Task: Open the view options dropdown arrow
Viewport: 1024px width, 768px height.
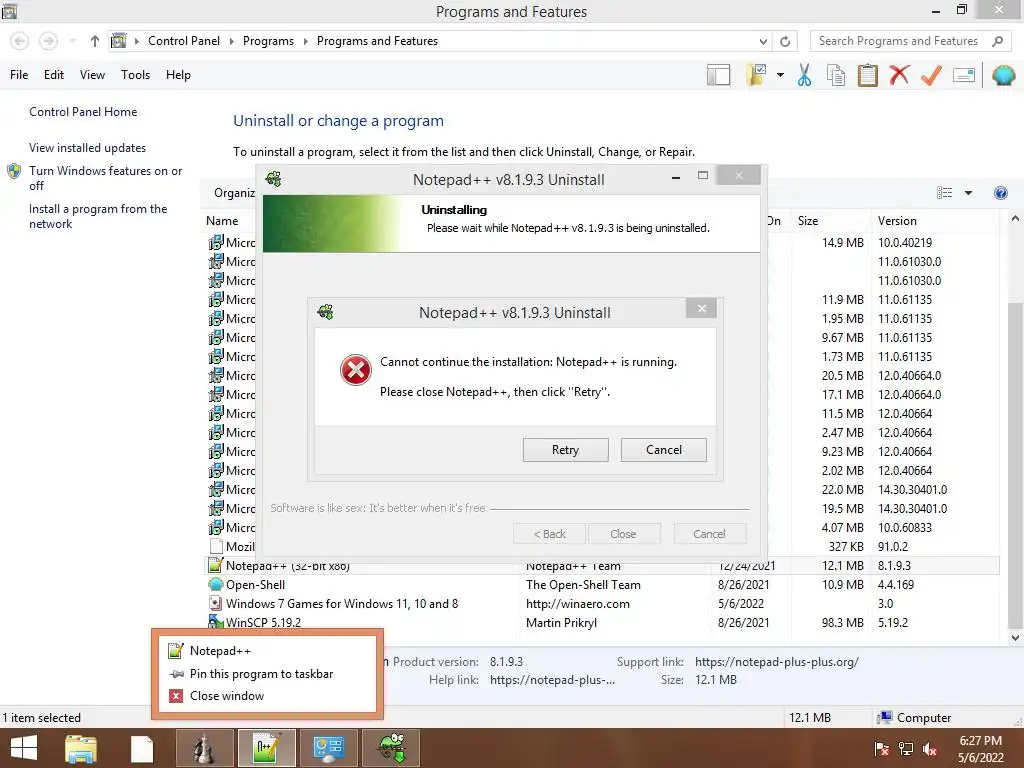Action: pyautogui.click(x=968, y=193)
